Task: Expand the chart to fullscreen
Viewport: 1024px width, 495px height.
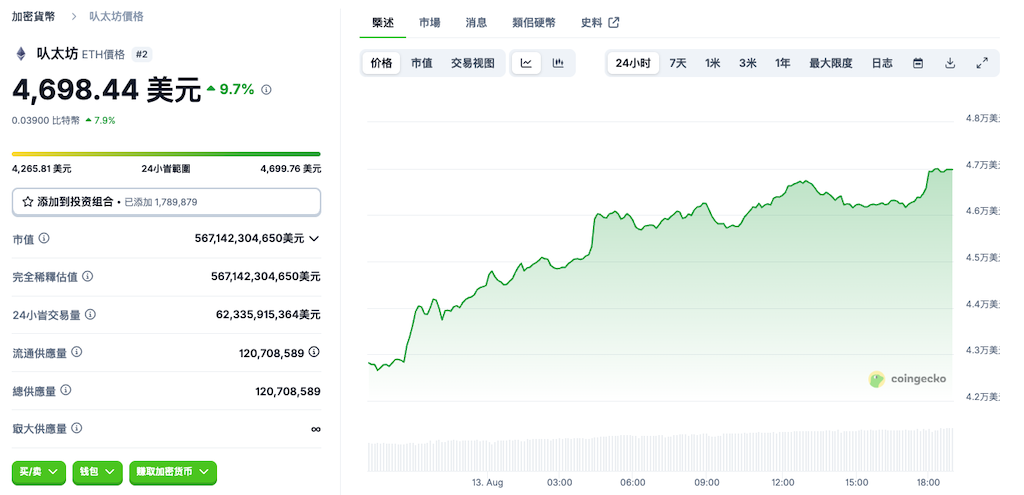Action: coord(982,63)
